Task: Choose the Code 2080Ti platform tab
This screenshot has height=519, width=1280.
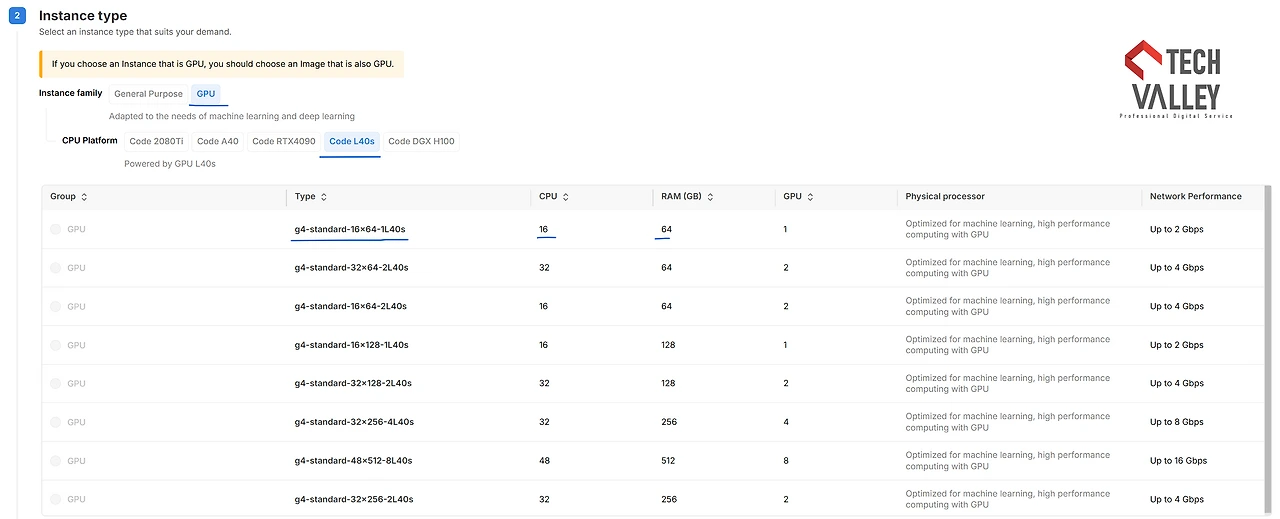Action: click(x=156, y=141)
